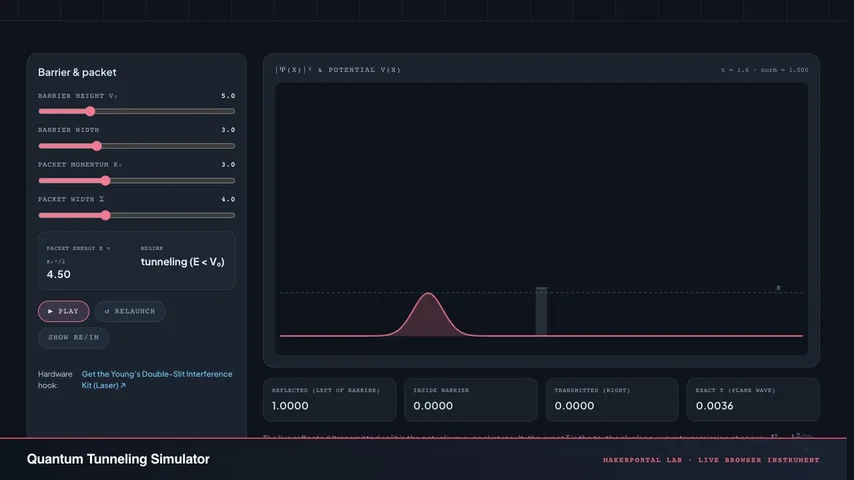Click the packet energy value 4.50

(58, 274)
